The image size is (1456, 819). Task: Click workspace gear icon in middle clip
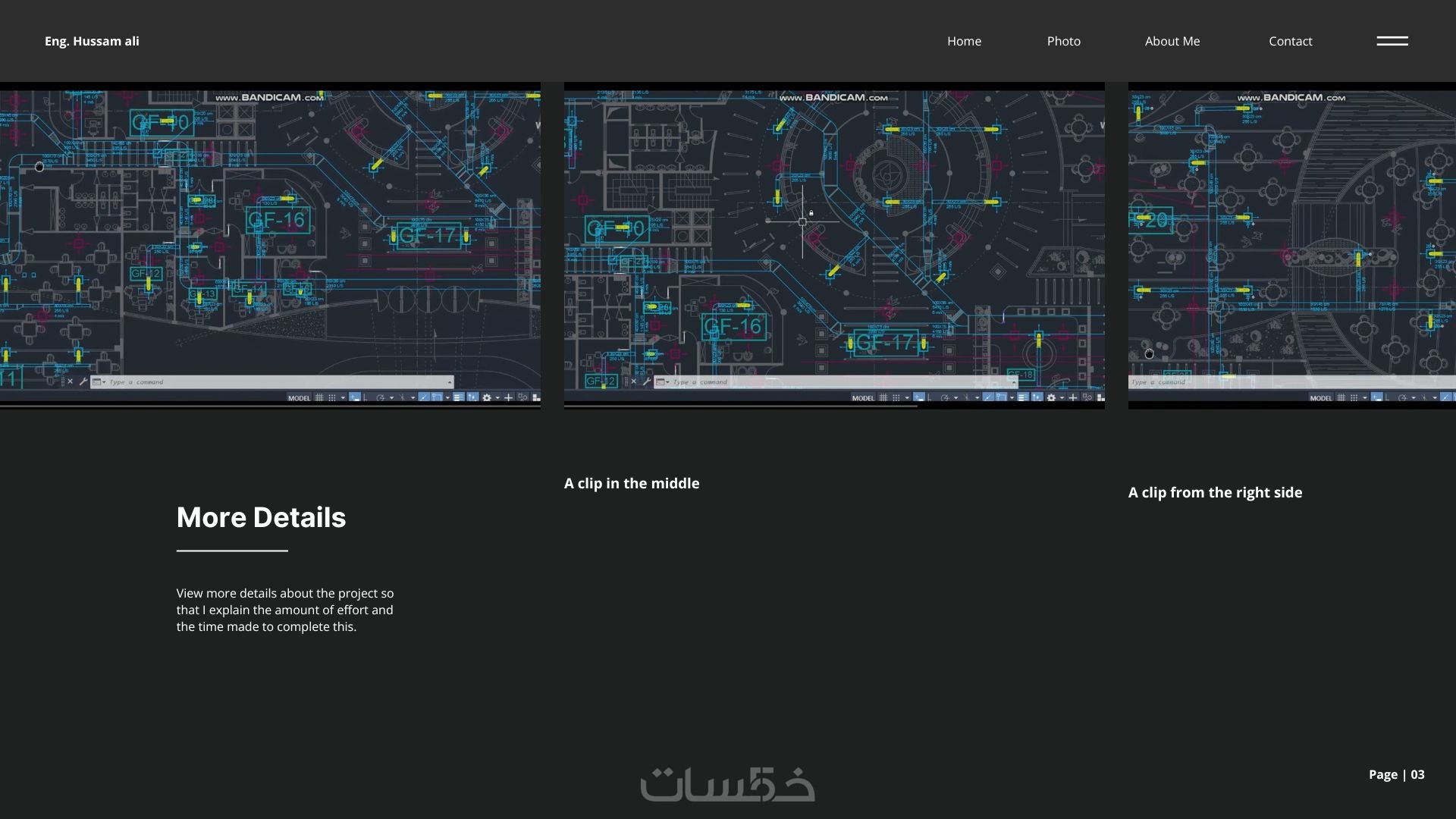pyautogui.click(x=1051, y=397)
